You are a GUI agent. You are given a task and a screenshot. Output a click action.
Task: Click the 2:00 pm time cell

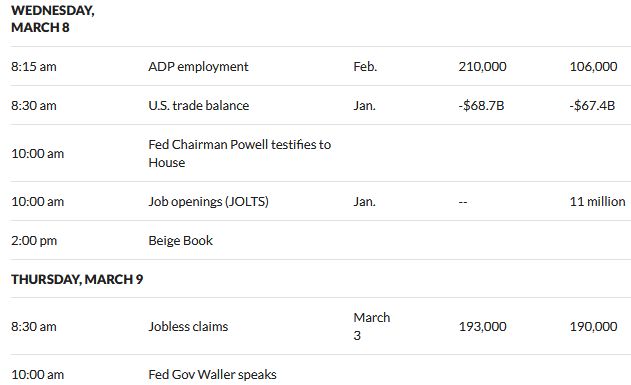pos(34,241)
